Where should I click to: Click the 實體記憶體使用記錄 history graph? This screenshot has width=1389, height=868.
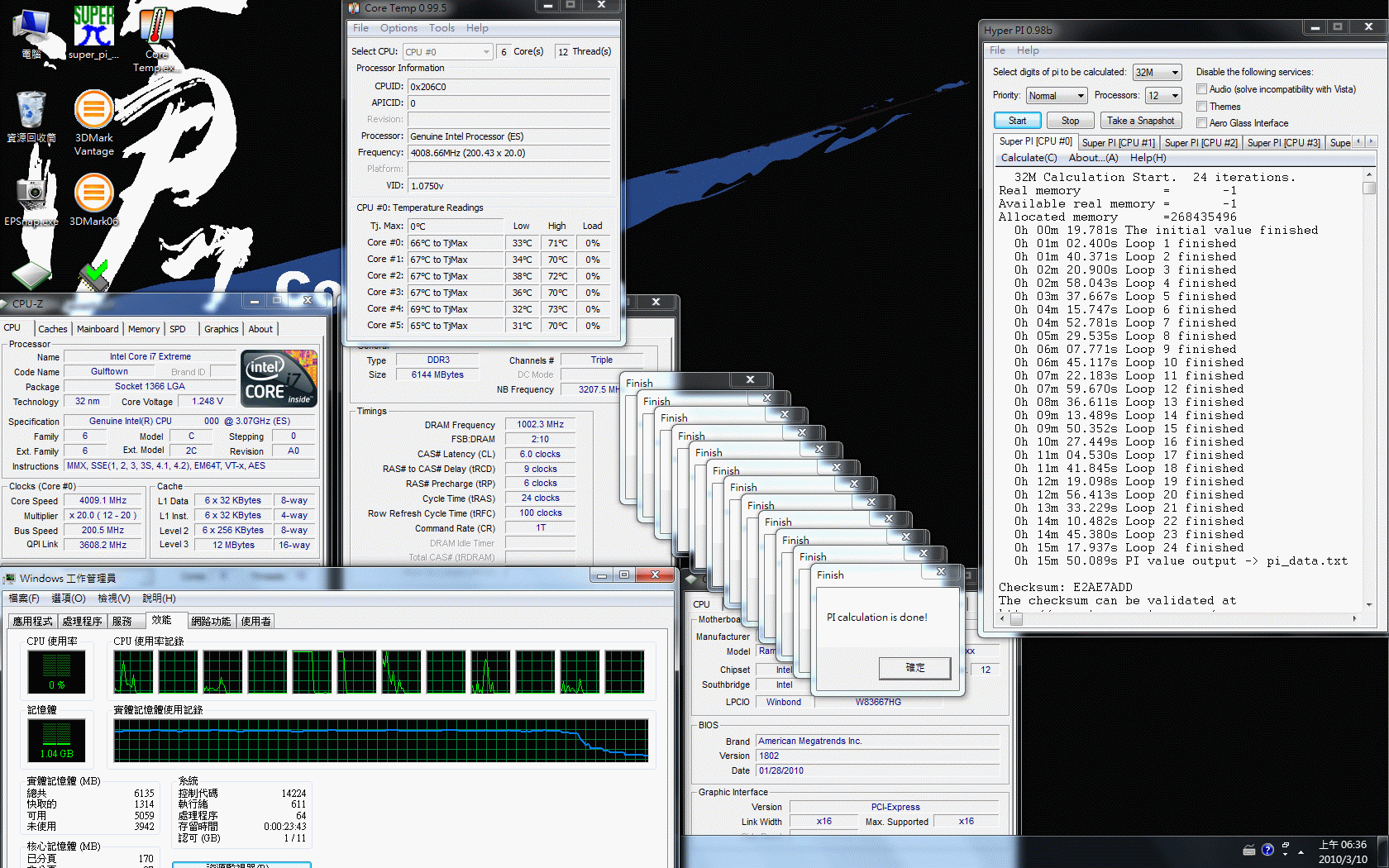[381, 741]
